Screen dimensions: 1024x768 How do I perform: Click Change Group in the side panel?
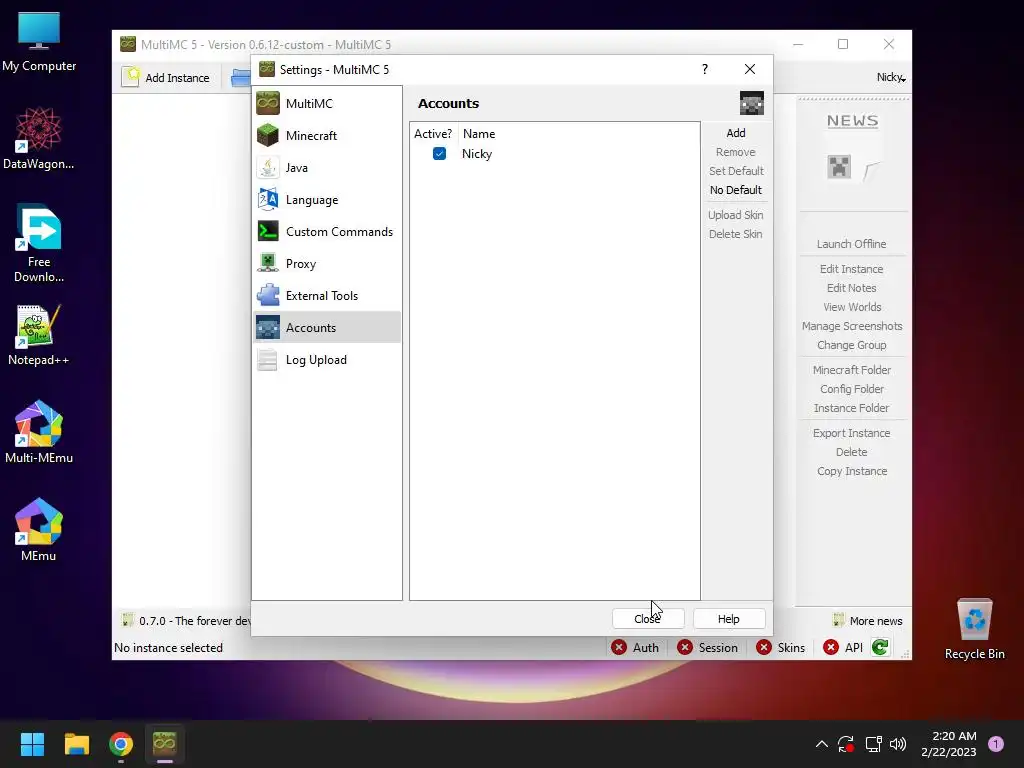pyautogui.click(x=851, y=344)
